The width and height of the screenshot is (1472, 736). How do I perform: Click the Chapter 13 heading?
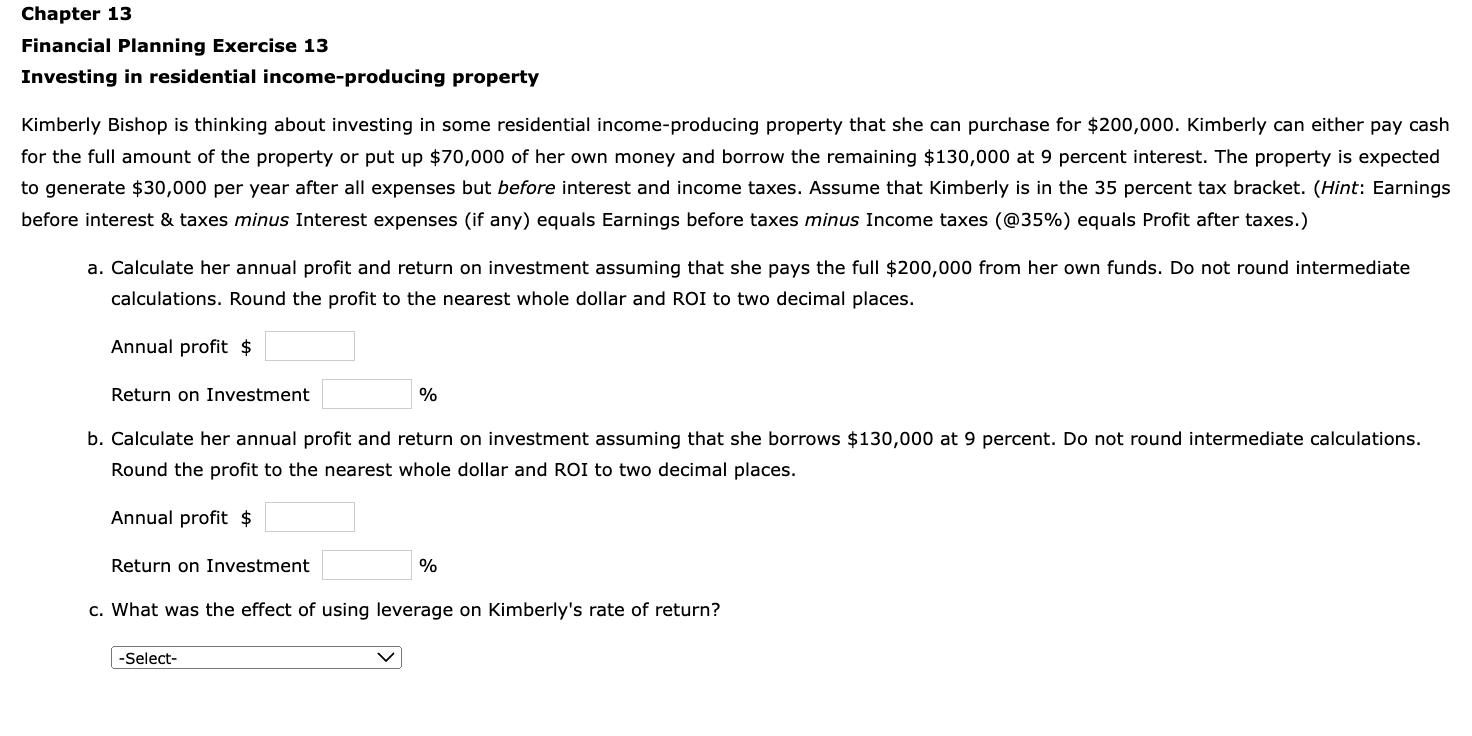75,14
